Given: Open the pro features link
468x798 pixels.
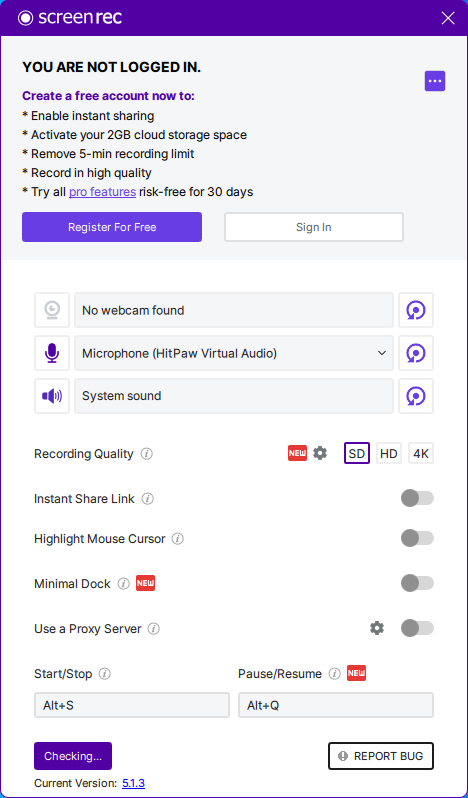Looking at the screenshot, I should pos(102,192).
